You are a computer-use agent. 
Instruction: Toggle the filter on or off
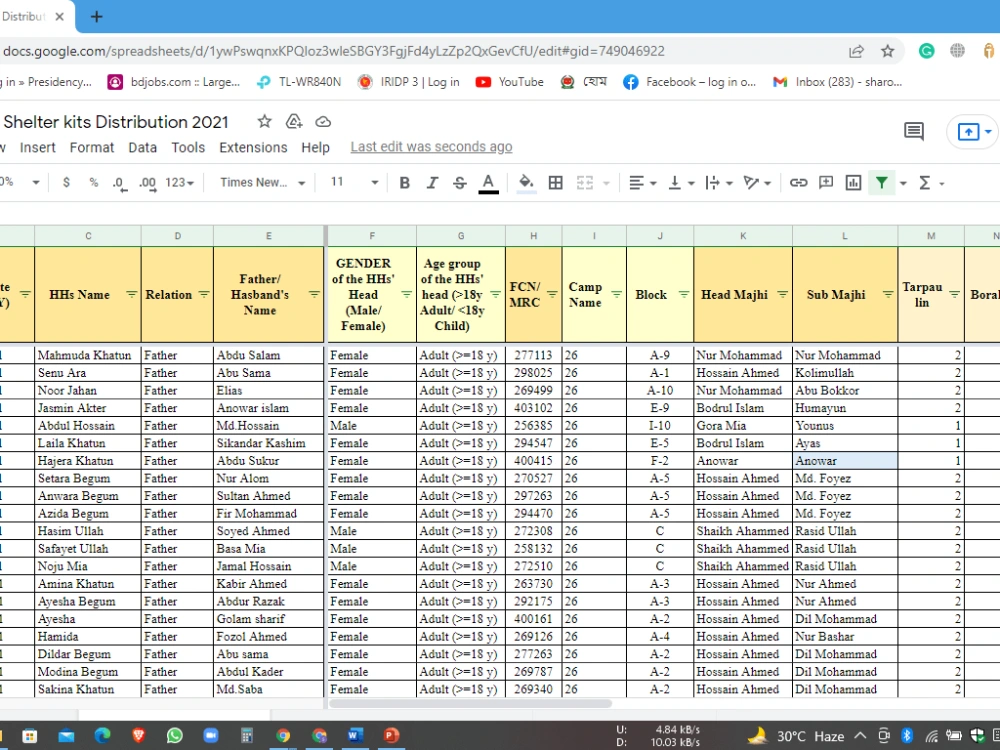[881, 183]
